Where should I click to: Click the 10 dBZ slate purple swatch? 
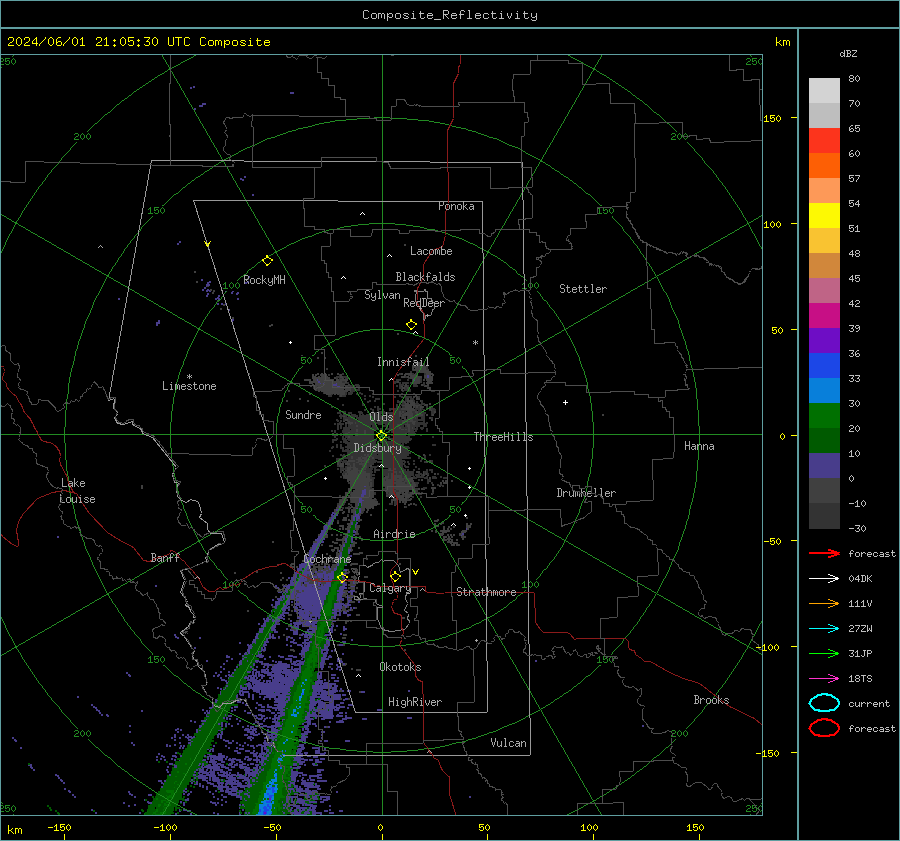[x=824, y=466]
